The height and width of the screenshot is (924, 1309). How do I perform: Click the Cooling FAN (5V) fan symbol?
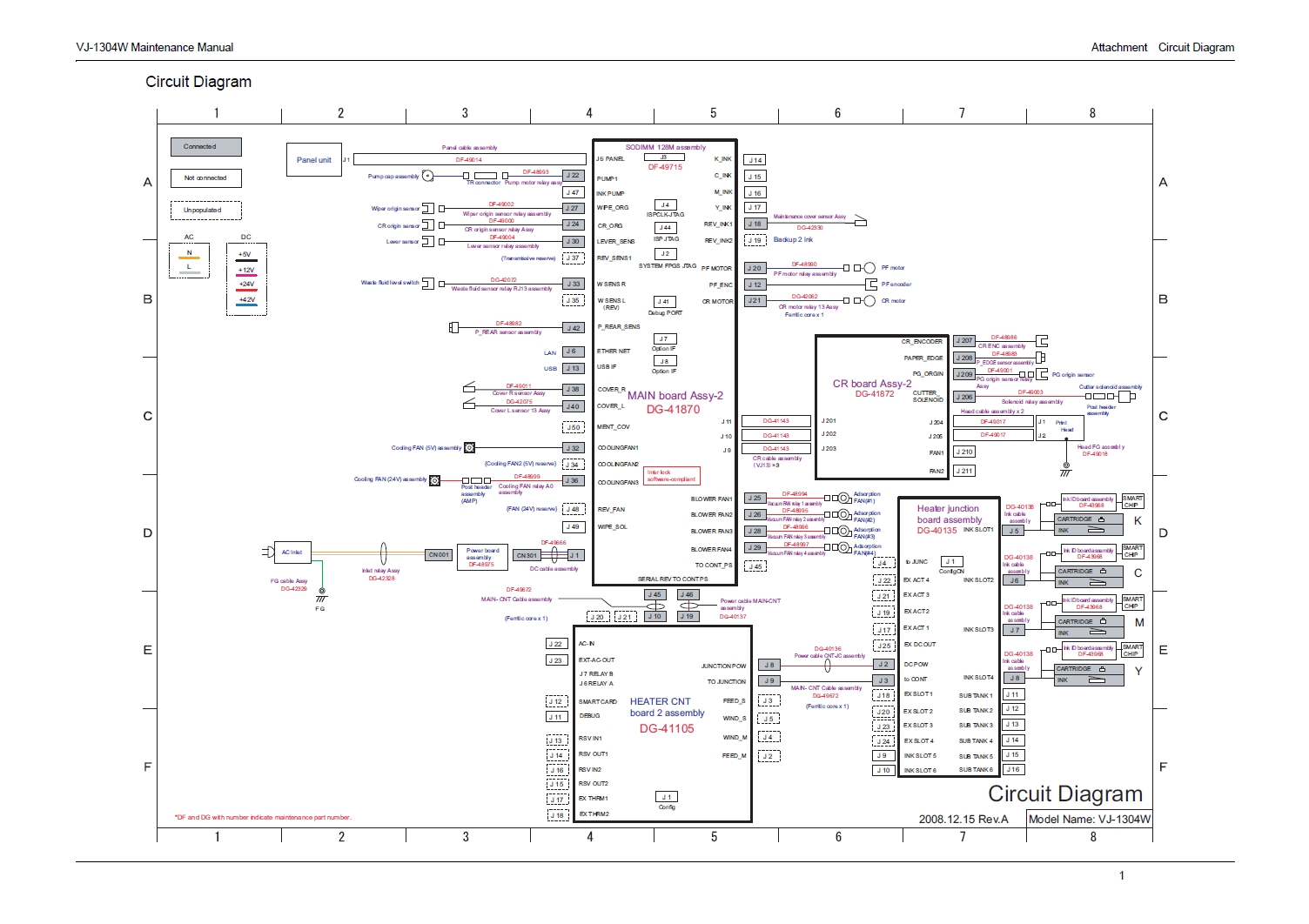click(x=469, y=448)
